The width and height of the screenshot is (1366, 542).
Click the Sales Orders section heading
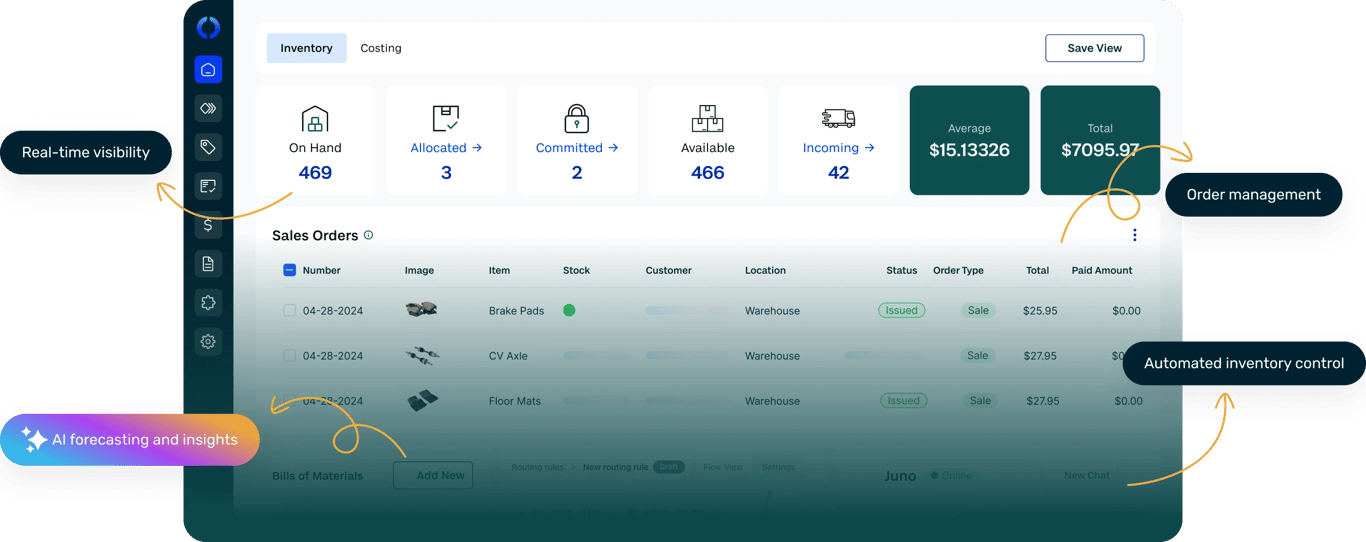point(315,236)
